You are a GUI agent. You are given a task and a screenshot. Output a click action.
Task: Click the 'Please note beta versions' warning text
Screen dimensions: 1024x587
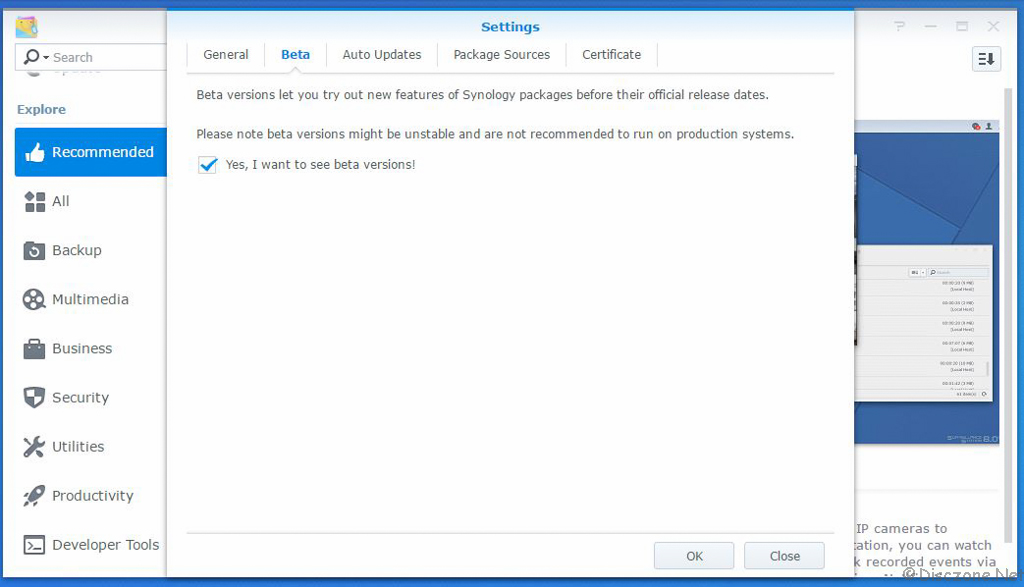(x=495, y=135)
